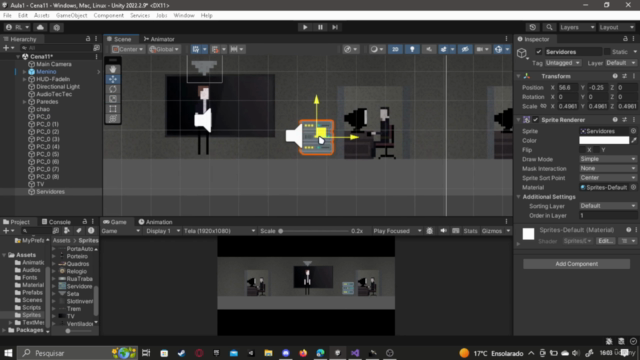
Task: Toggle 2D view mode in the Scene
Action: [x=395, y=49]
